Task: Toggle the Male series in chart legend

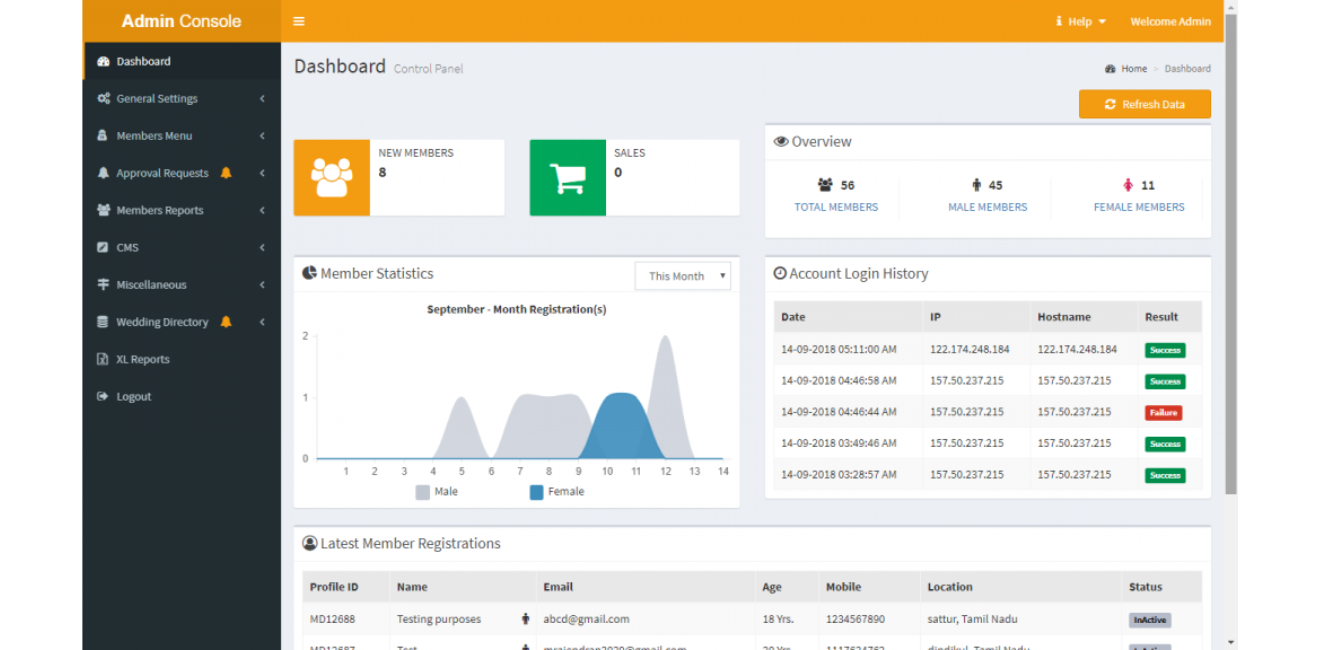Action: pyautogui.click(x=436, y=492)
